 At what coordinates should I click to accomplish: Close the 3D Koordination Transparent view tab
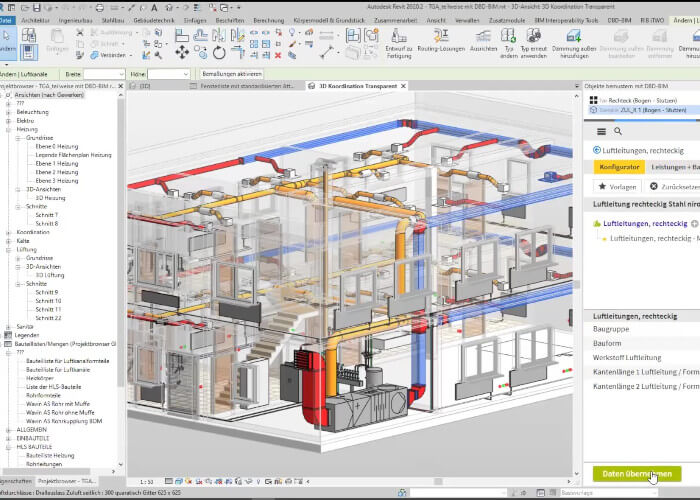403,86
